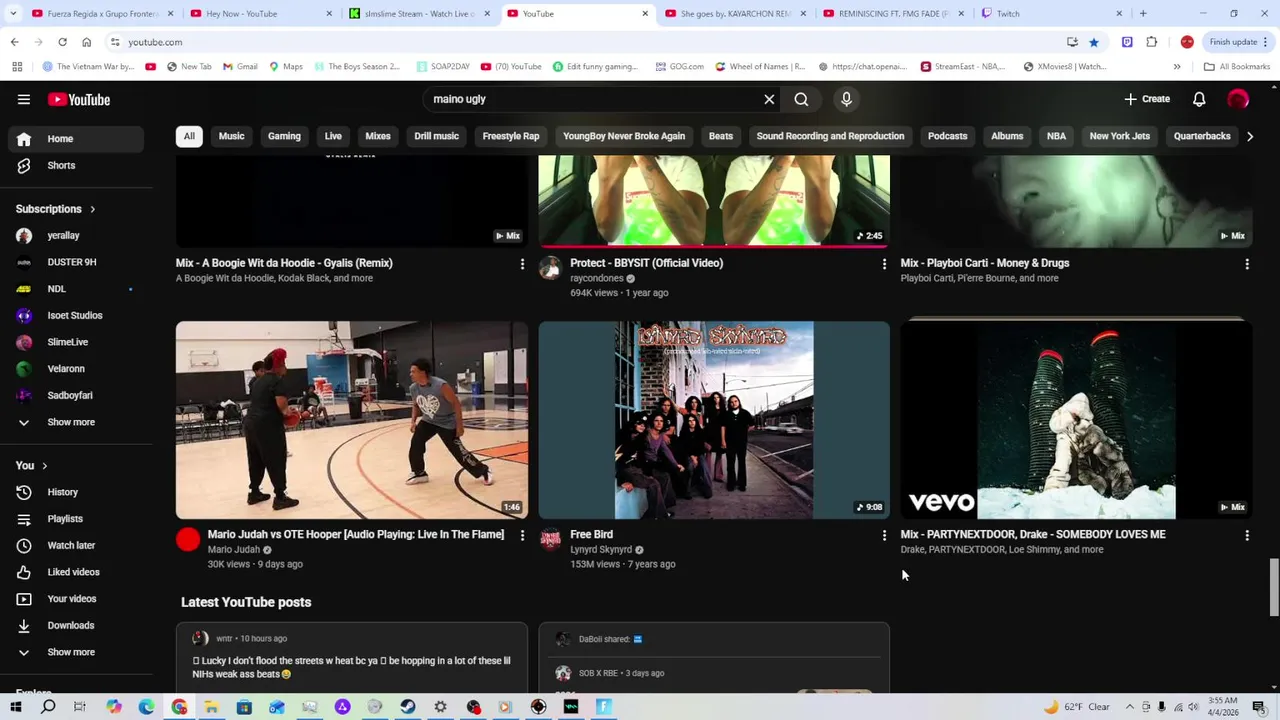Open options menu for Free Bird video
Viewport: 1280px width, 720px height.
click(884, 536)
